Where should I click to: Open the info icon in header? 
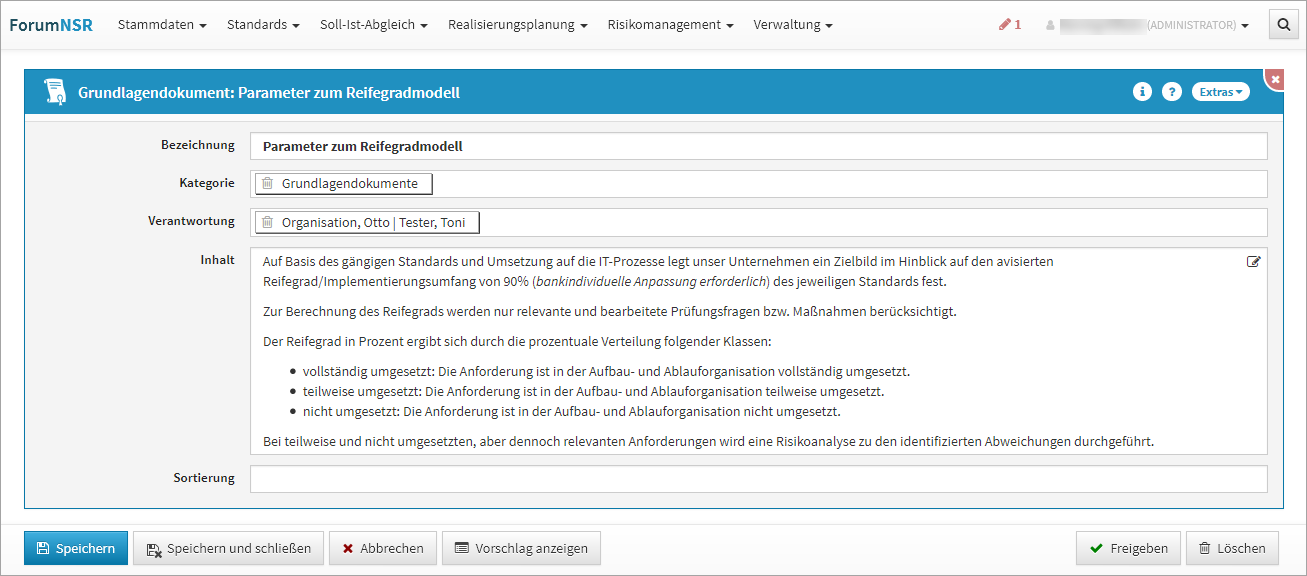click(1142, 92)
